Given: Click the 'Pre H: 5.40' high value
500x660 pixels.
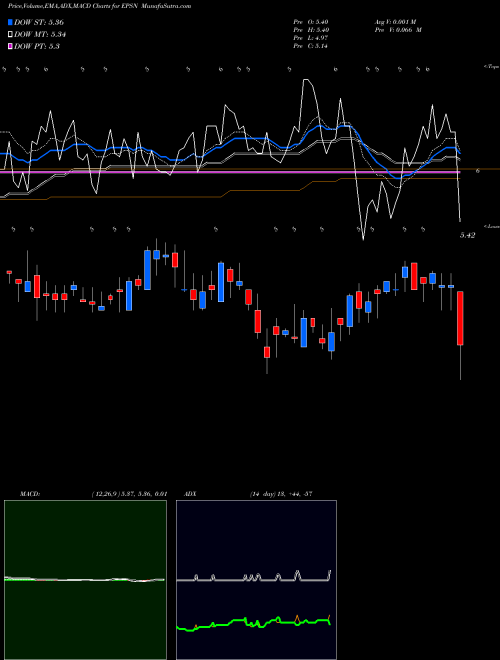Looking at the screenshot, I should [311, 29].
